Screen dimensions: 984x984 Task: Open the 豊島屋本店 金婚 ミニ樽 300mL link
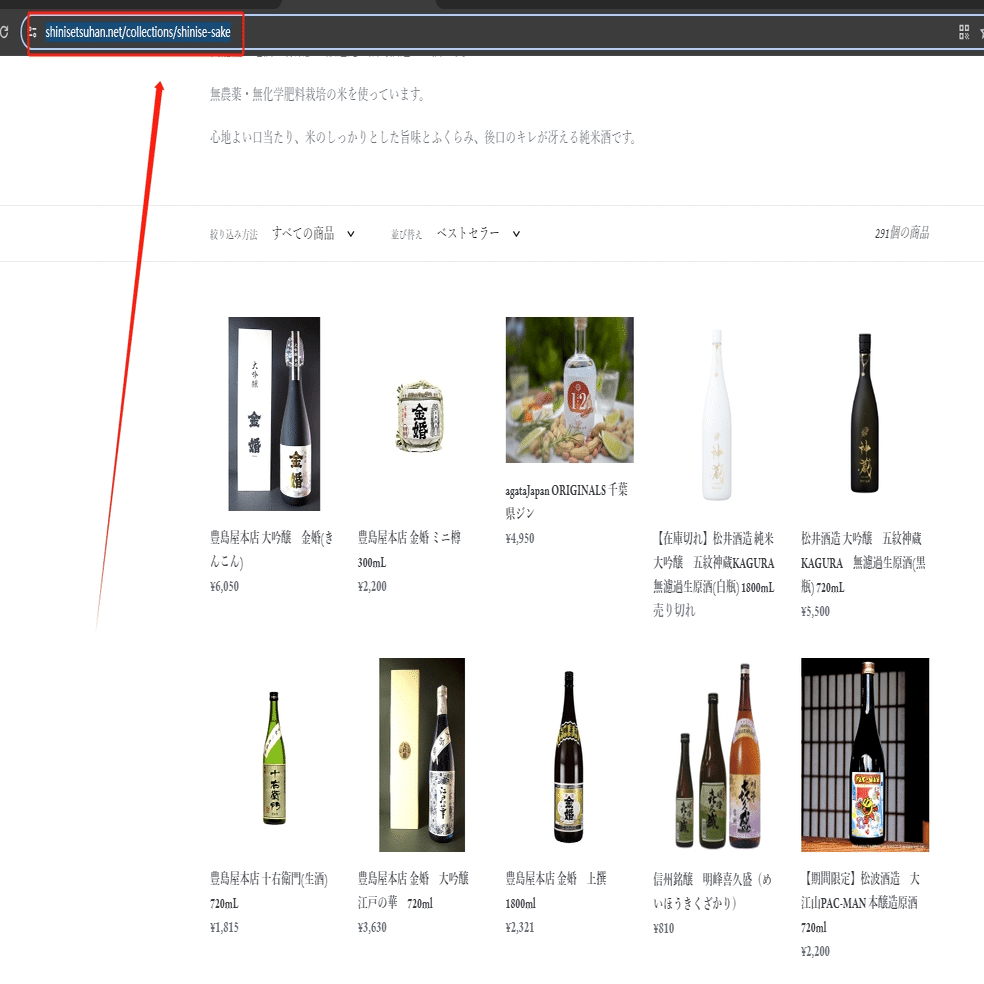tap(409, 549)
